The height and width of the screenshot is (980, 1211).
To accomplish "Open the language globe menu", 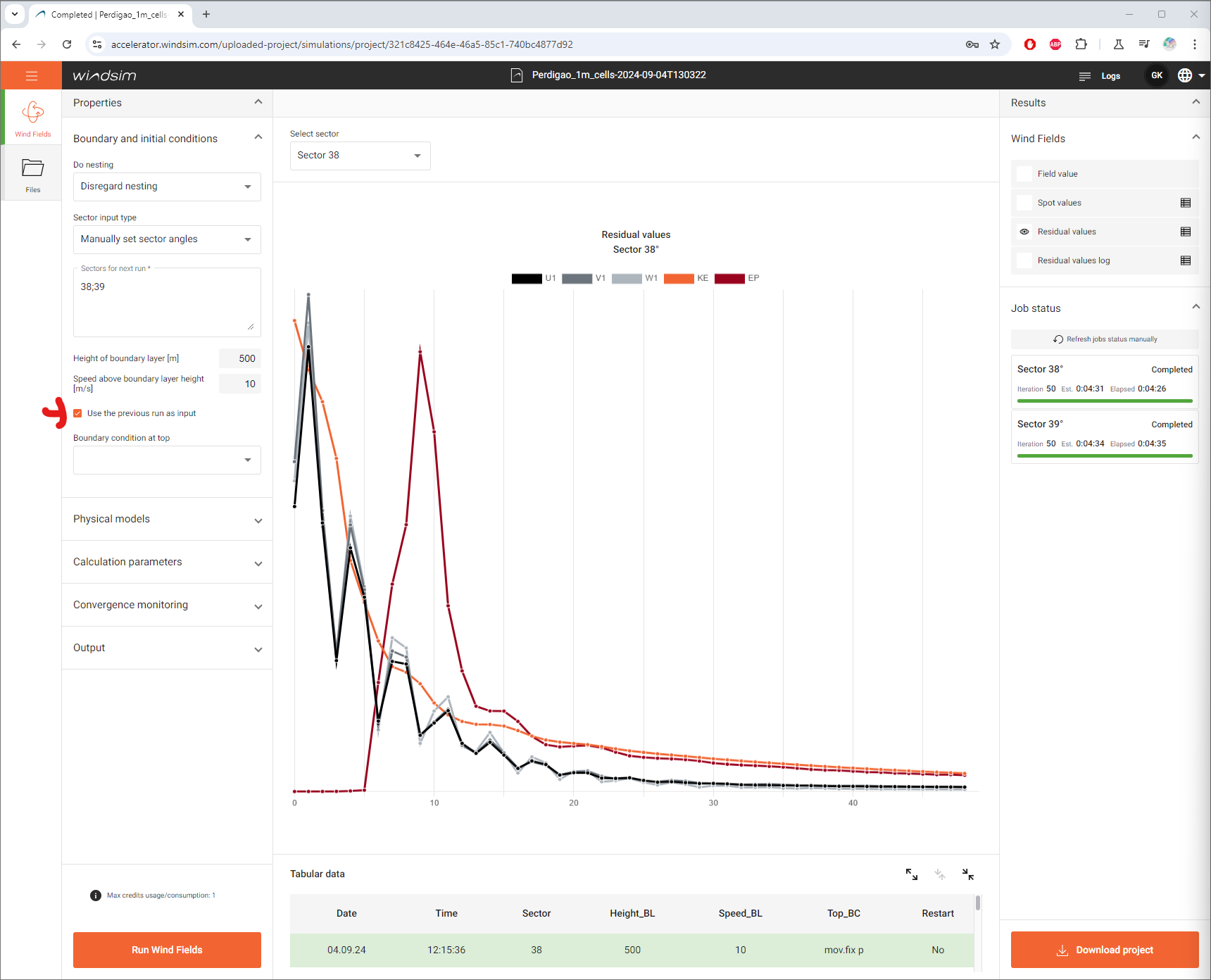I will (1191, 75).
